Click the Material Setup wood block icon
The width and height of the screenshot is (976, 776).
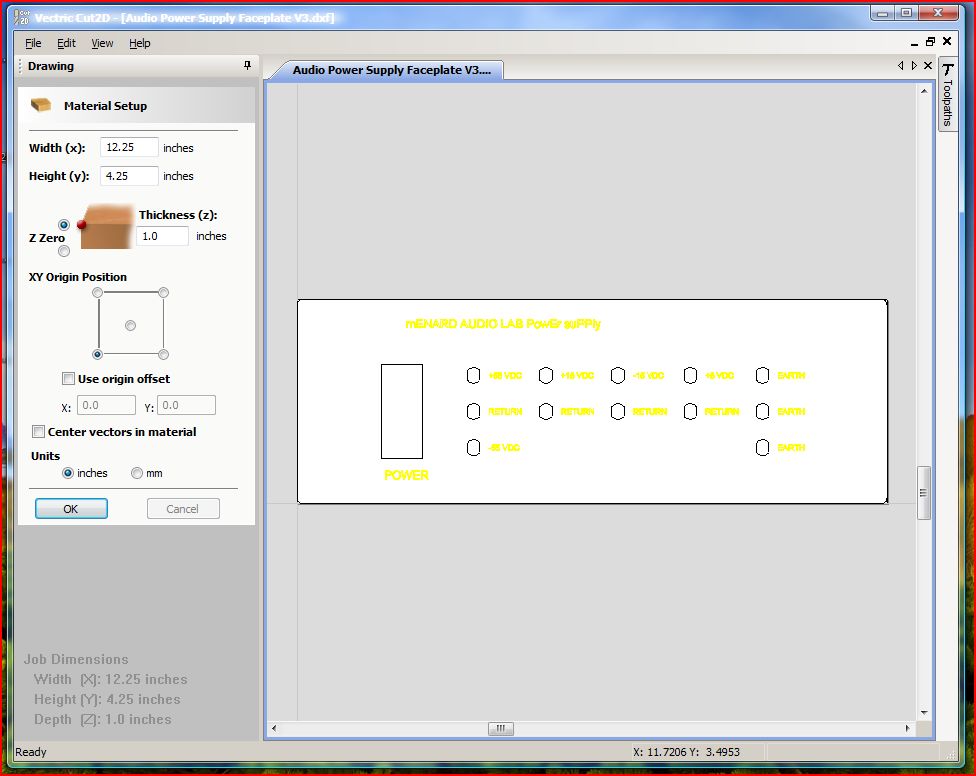tap(40, 105)
